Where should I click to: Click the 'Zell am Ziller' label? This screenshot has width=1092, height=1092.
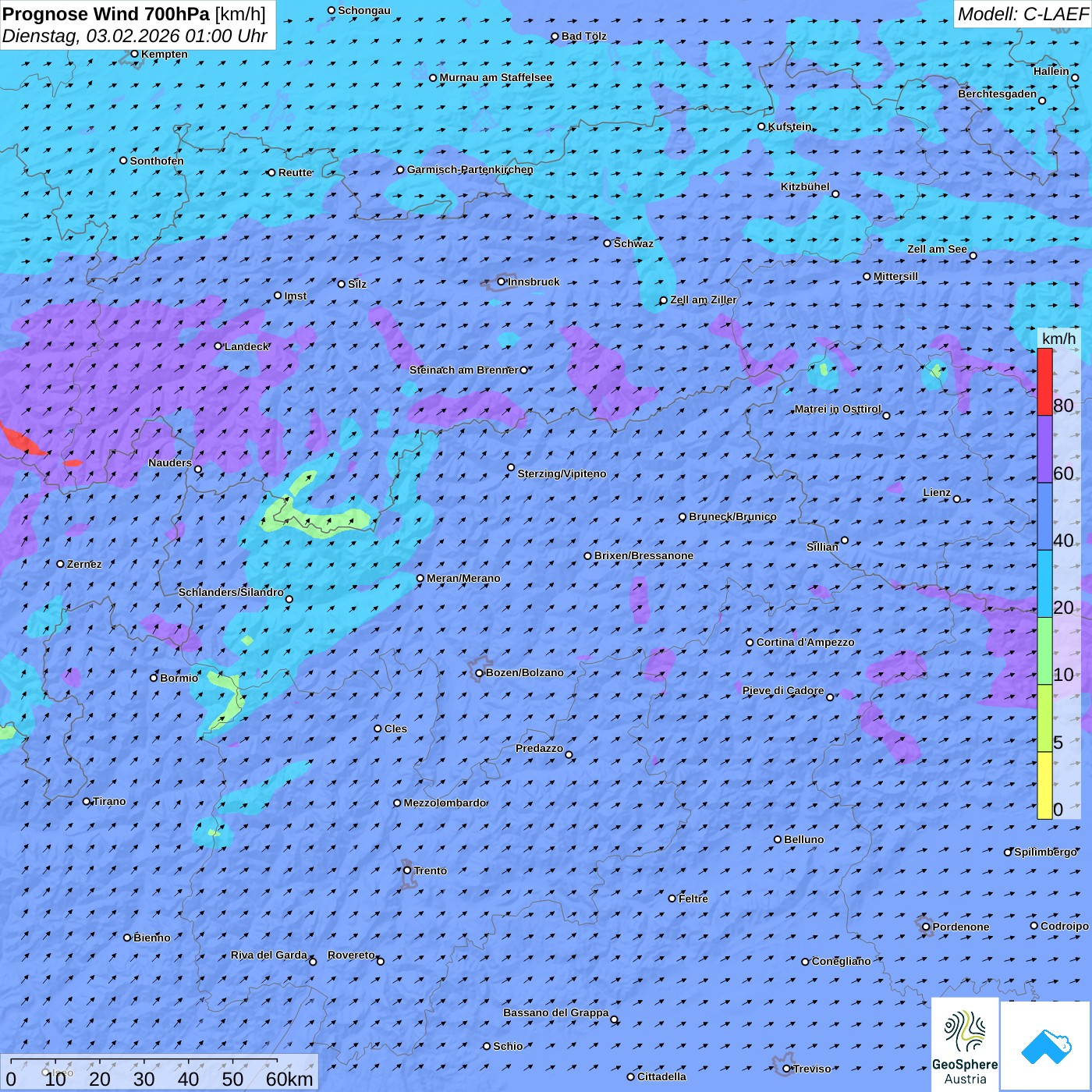703,300
